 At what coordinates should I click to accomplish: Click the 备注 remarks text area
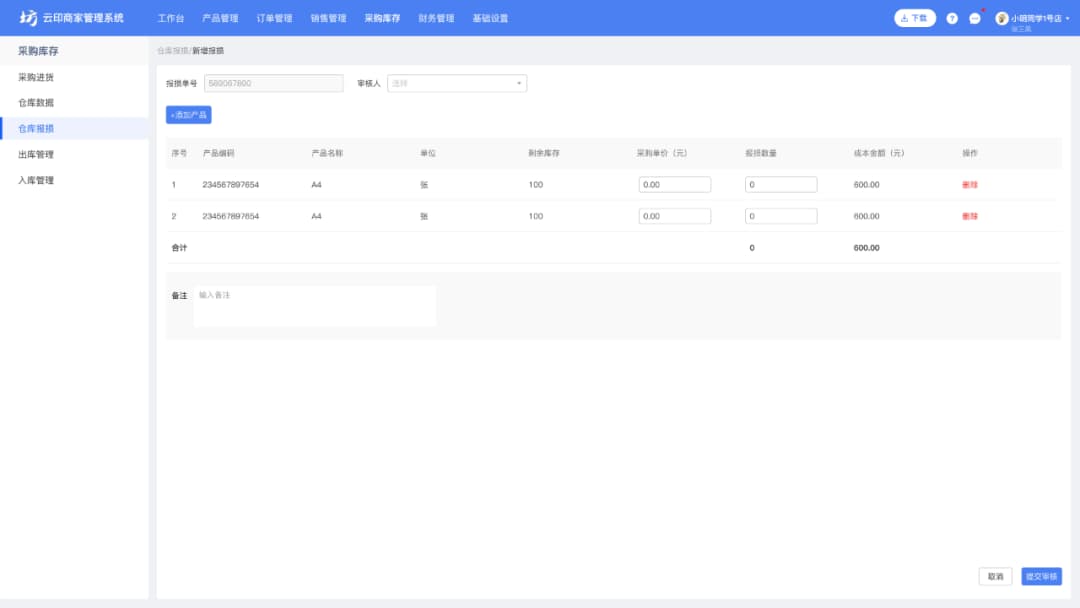(315, 306)
